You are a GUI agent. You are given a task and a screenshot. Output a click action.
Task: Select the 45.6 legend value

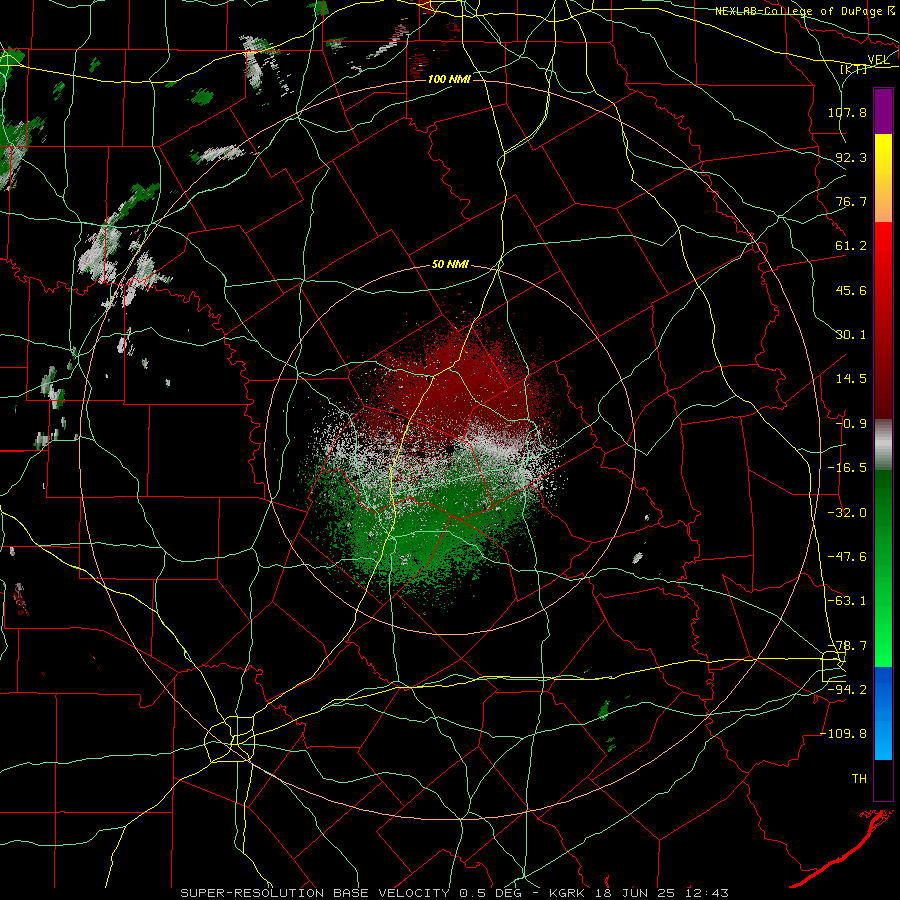coord(851,290)
